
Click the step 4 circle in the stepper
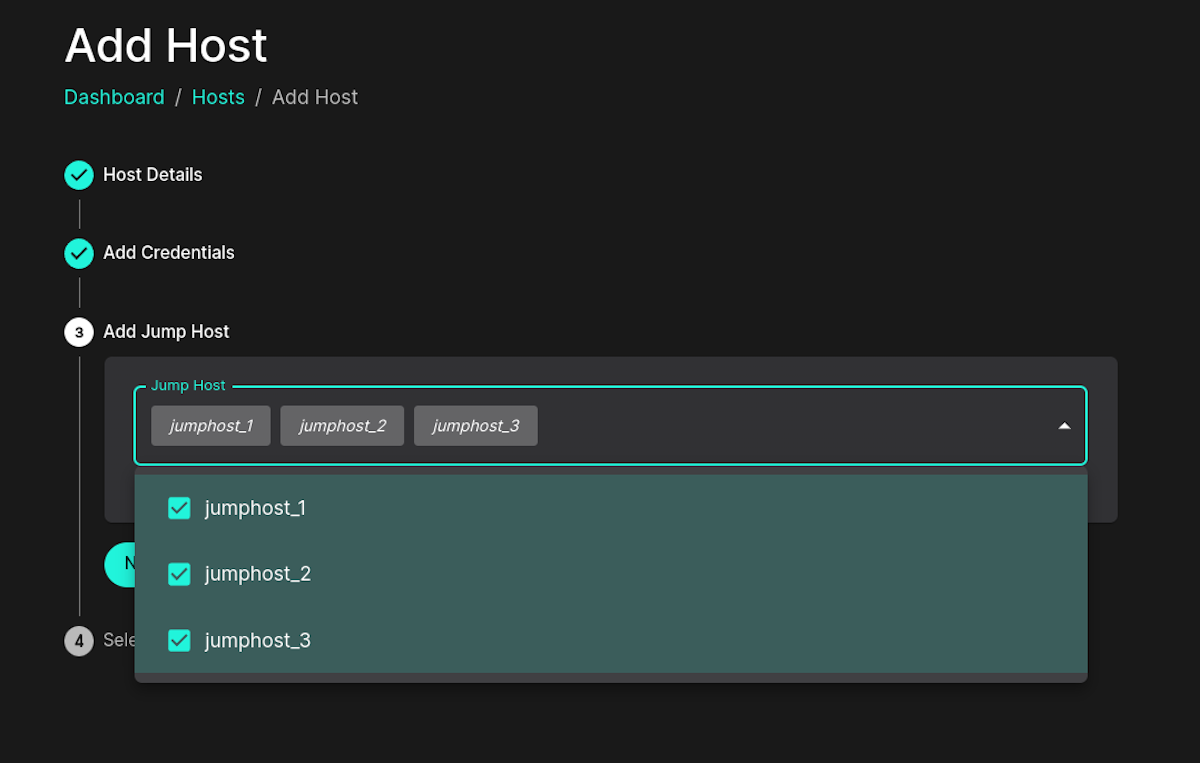78,641
